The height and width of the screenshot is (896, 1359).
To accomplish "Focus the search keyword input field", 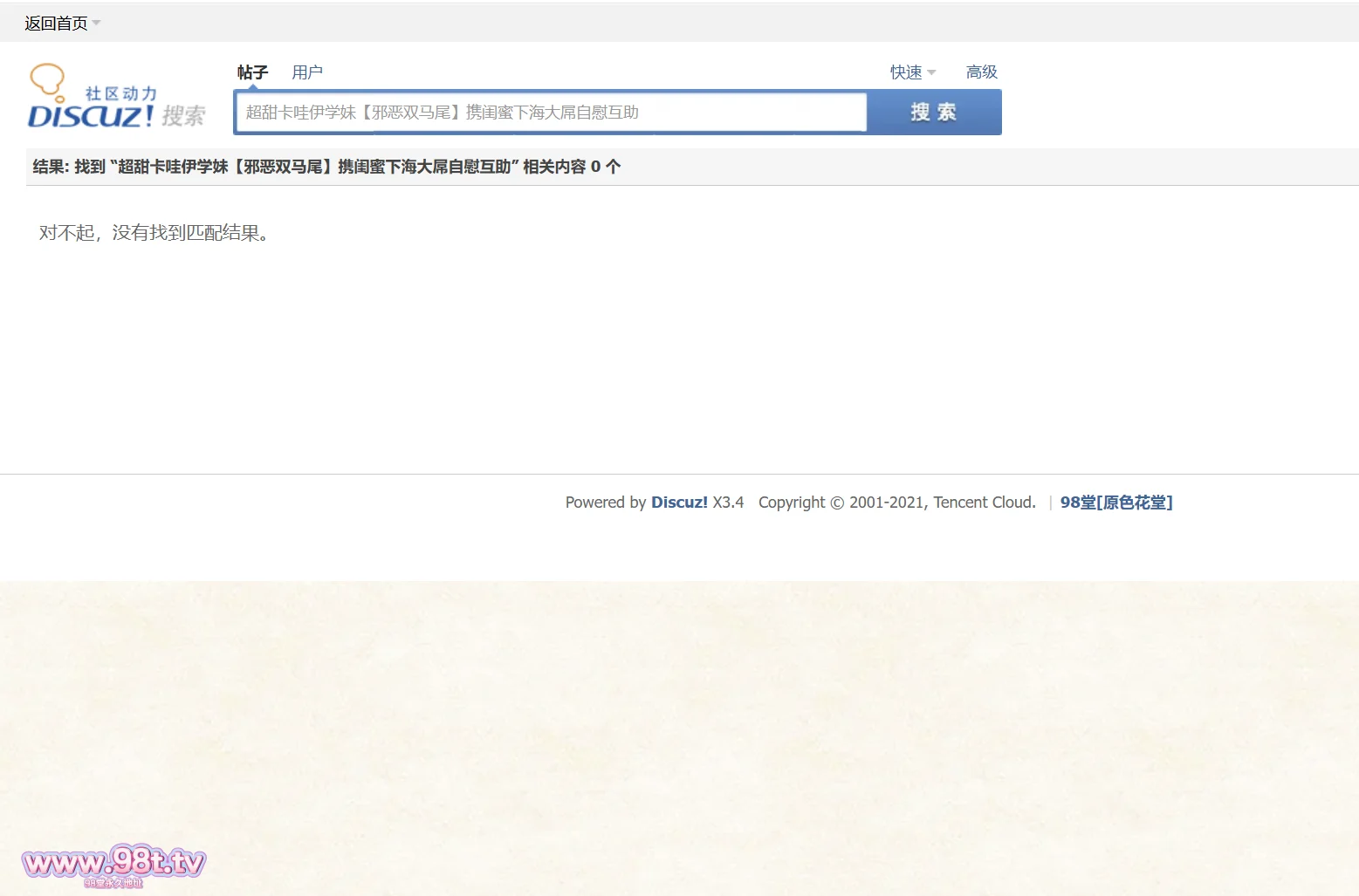I will [x=552, y=113].
